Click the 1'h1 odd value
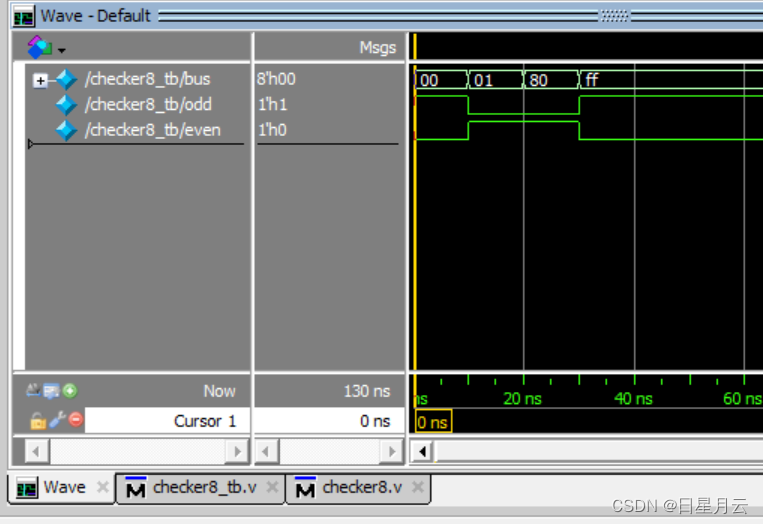The height and width of the screenshot is (524, 763). click(272, 104)
